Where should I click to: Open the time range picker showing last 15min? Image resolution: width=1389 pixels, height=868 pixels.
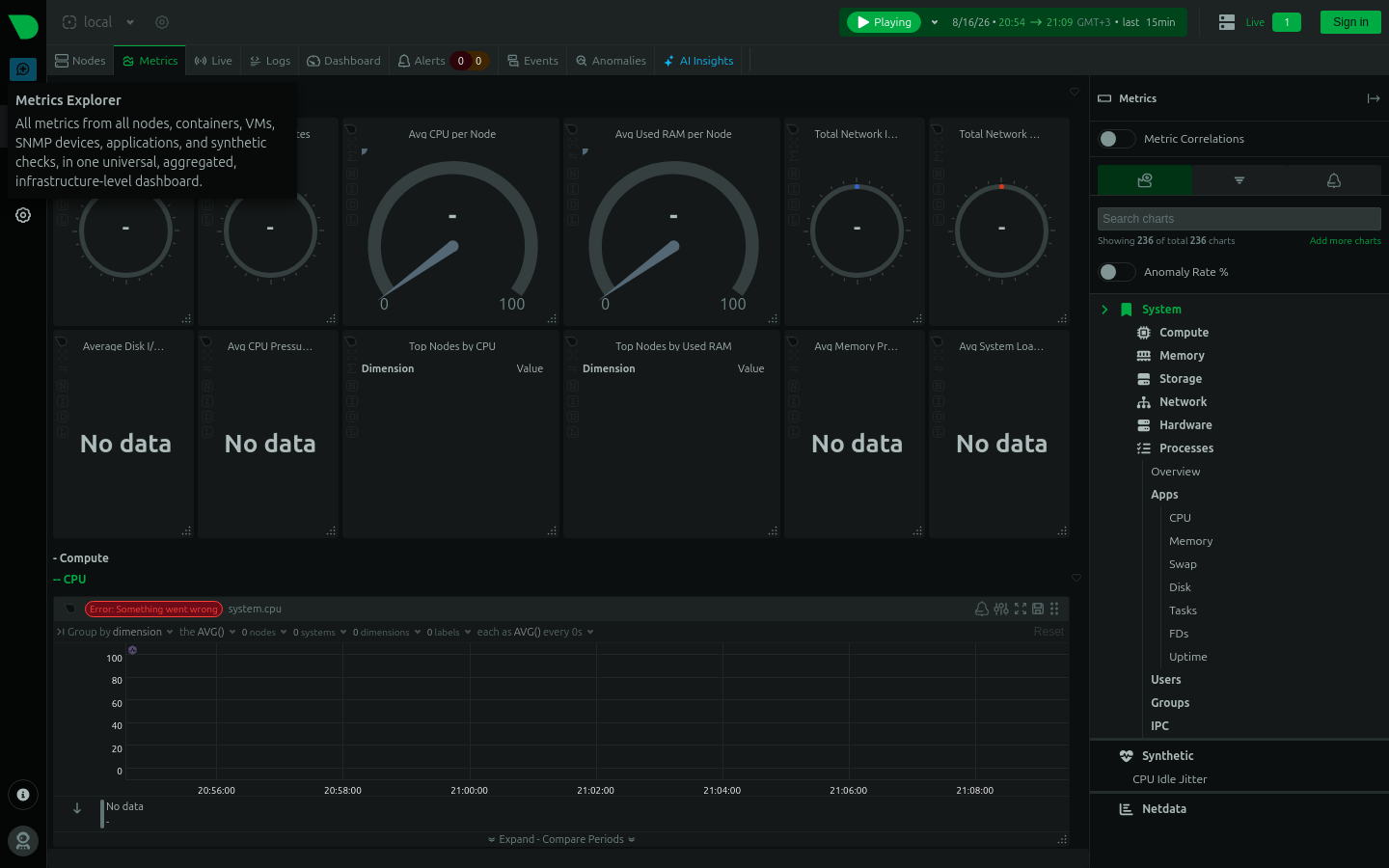click(1063, 22)
